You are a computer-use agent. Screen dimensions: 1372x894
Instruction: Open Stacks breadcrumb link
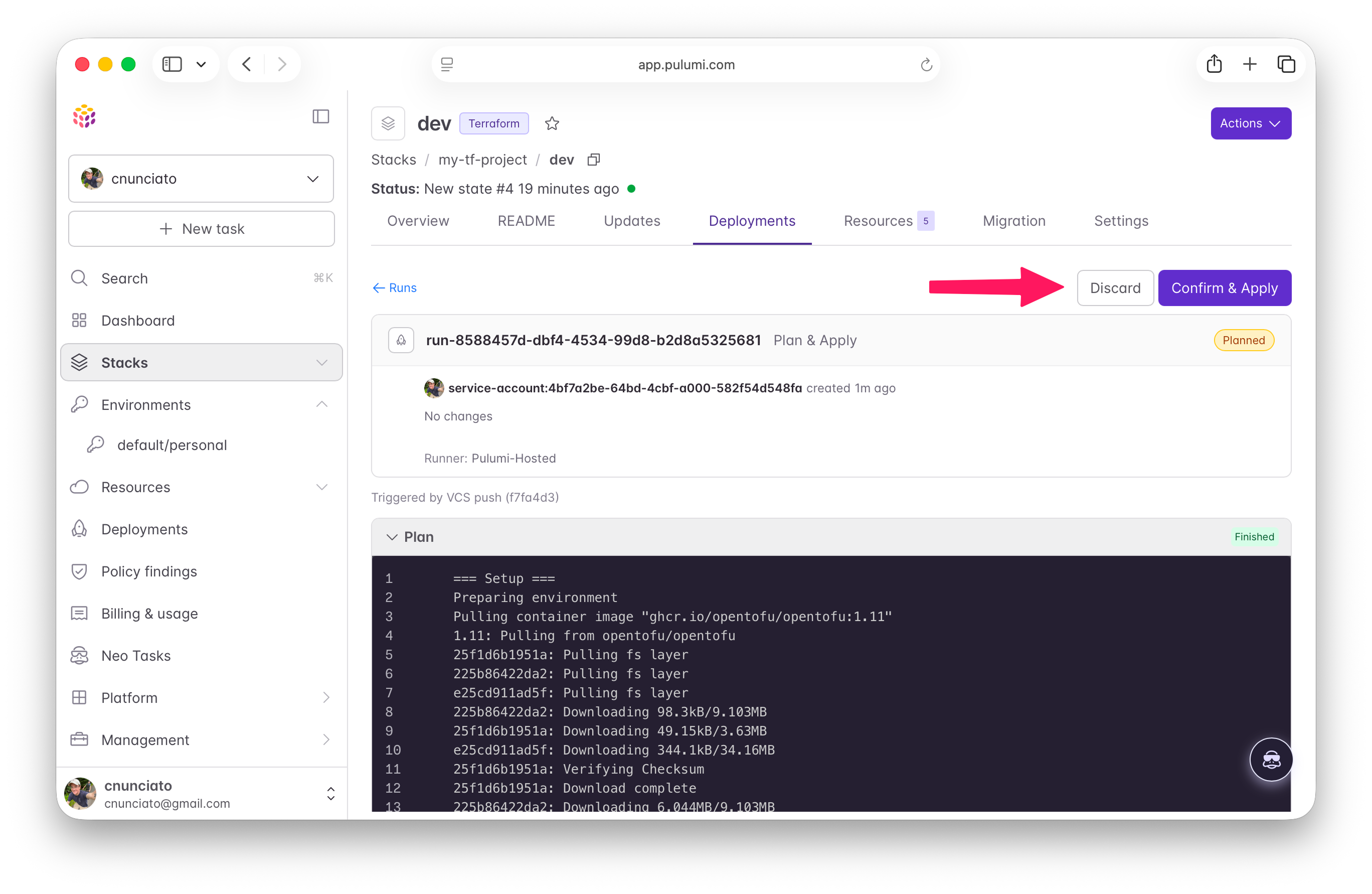(x=394, y=160)
